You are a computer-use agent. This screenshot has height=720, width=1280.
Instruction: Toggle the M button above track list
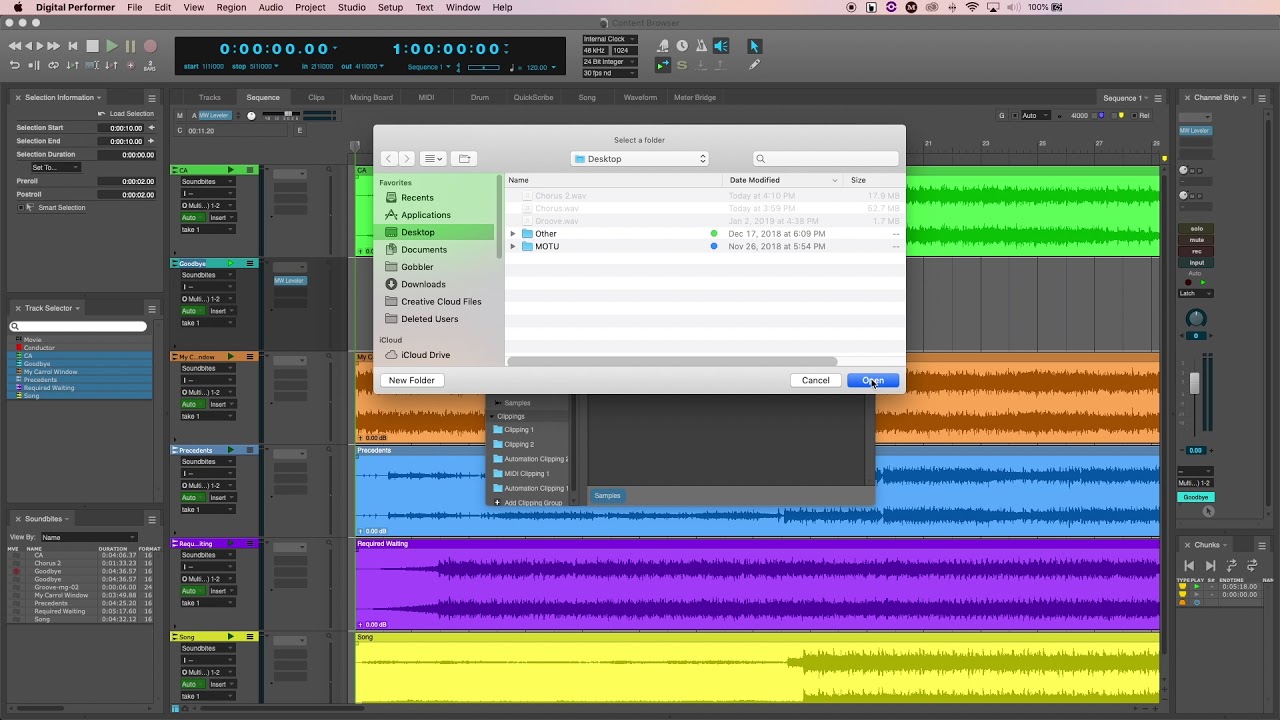(180, 116)
